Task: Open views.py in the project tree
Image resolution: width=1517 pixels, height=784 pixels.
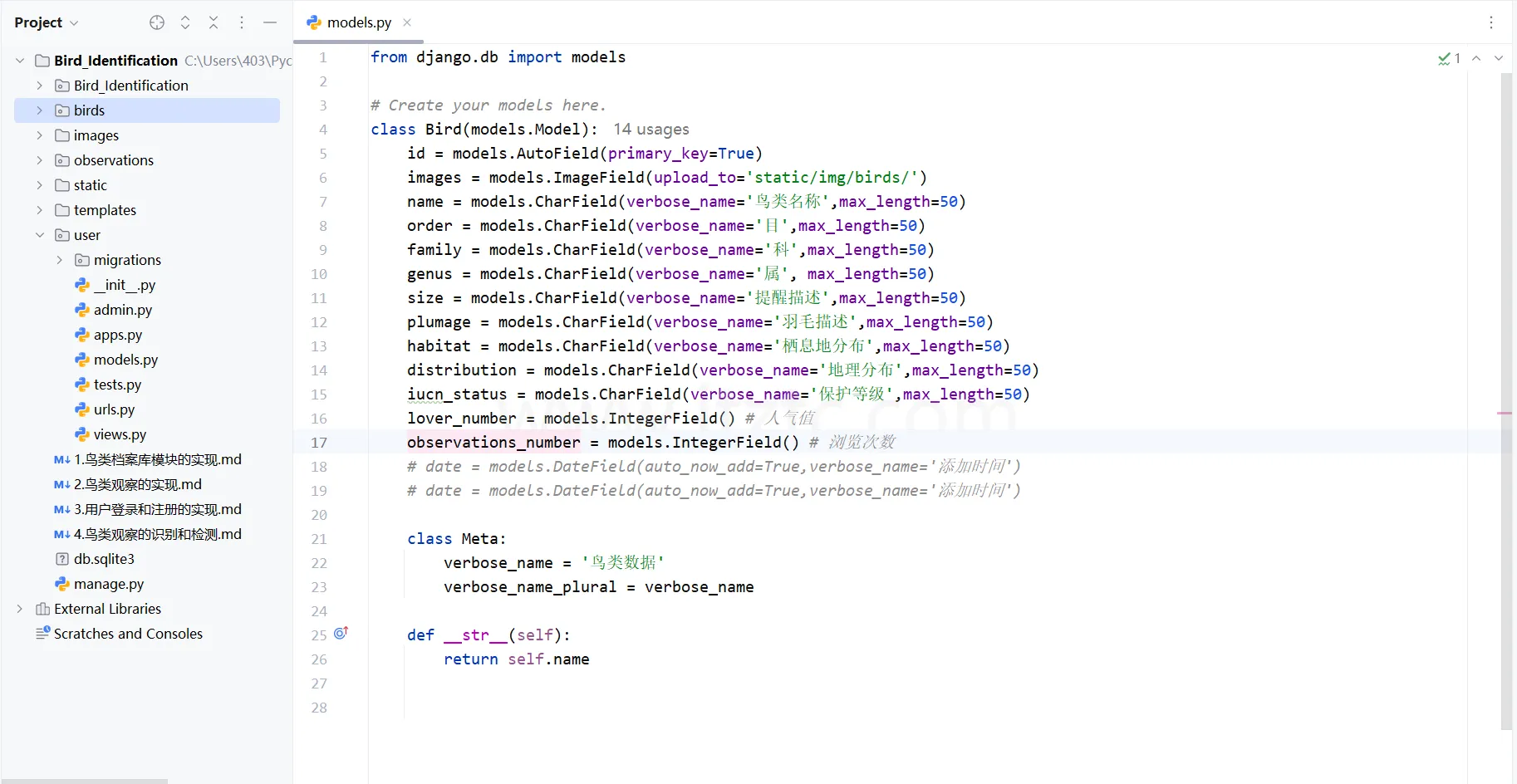Action: click(x=120, y=434)
